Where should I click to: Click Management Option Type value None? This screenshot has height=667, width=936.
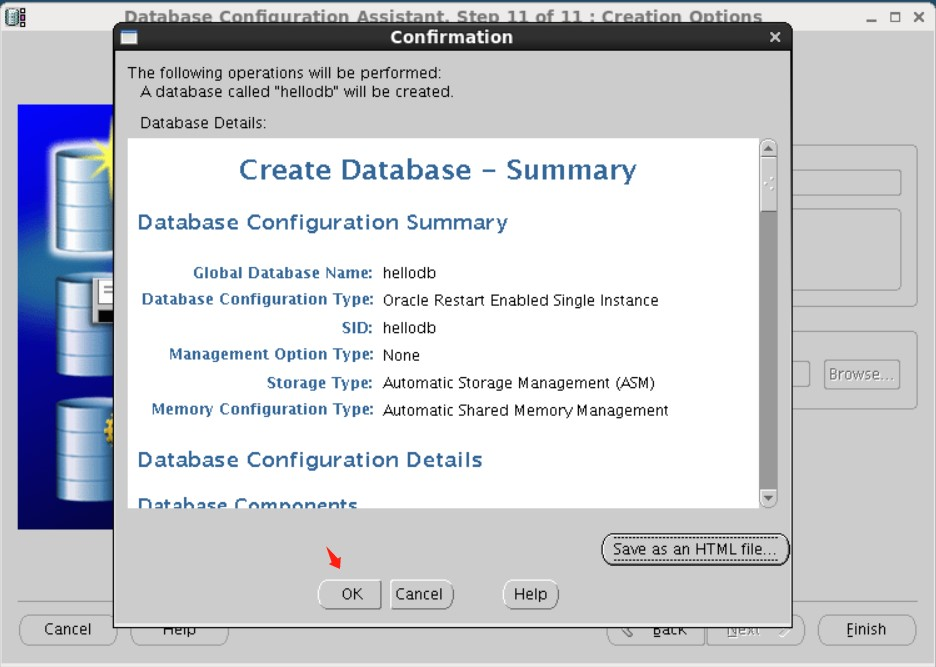[401, 355]
